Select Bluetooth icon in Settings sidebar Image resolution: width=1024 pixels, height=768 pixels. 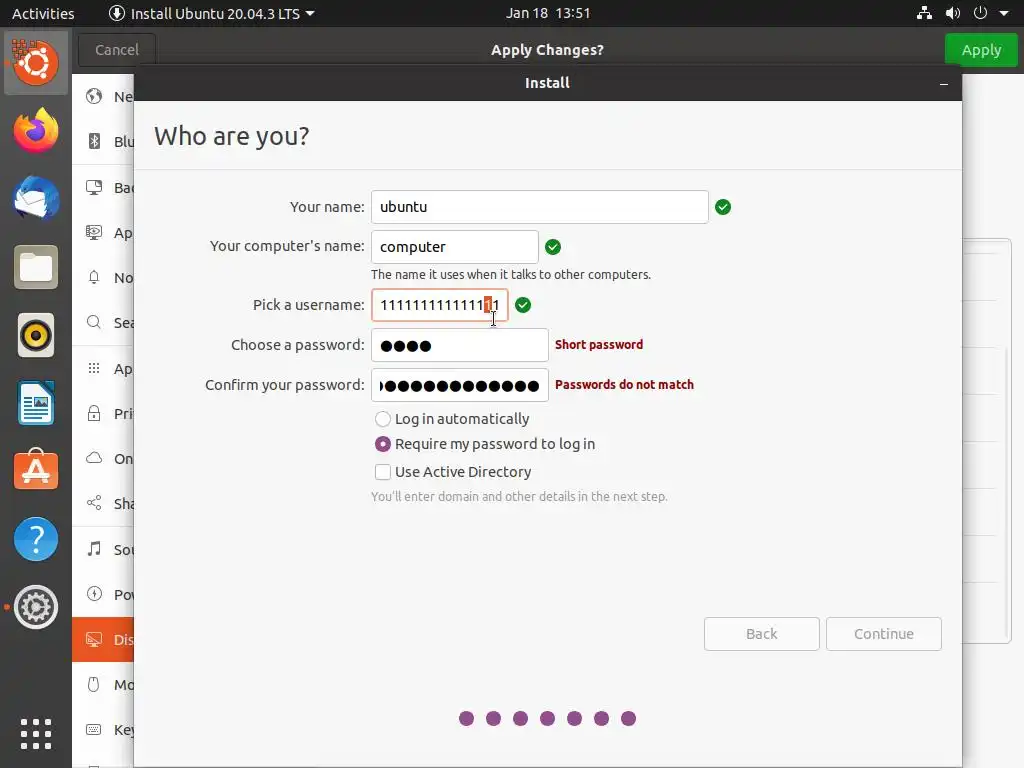(x=94, y=141)
